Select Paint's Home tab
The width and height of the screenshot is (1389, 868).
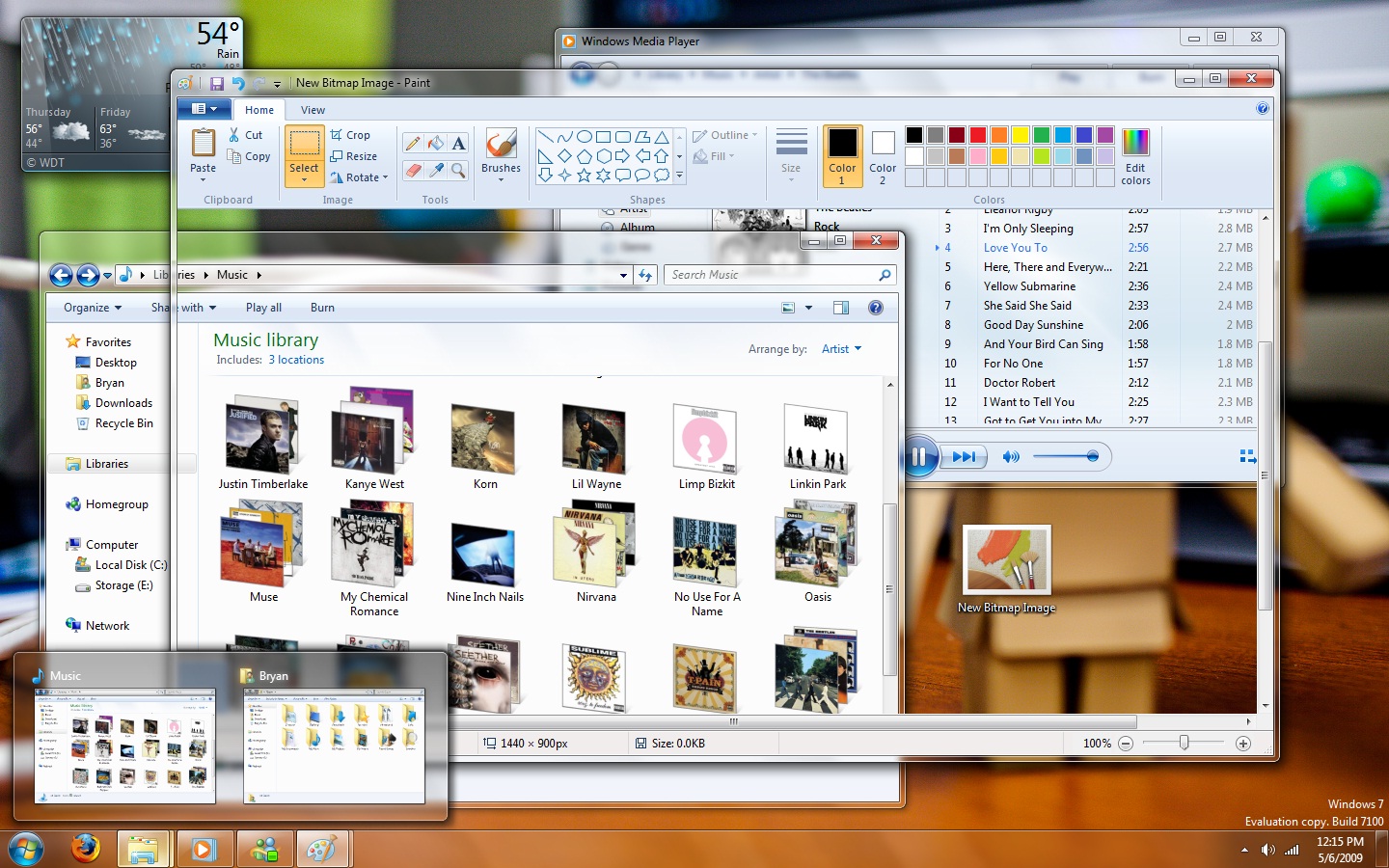pos(259,110)
